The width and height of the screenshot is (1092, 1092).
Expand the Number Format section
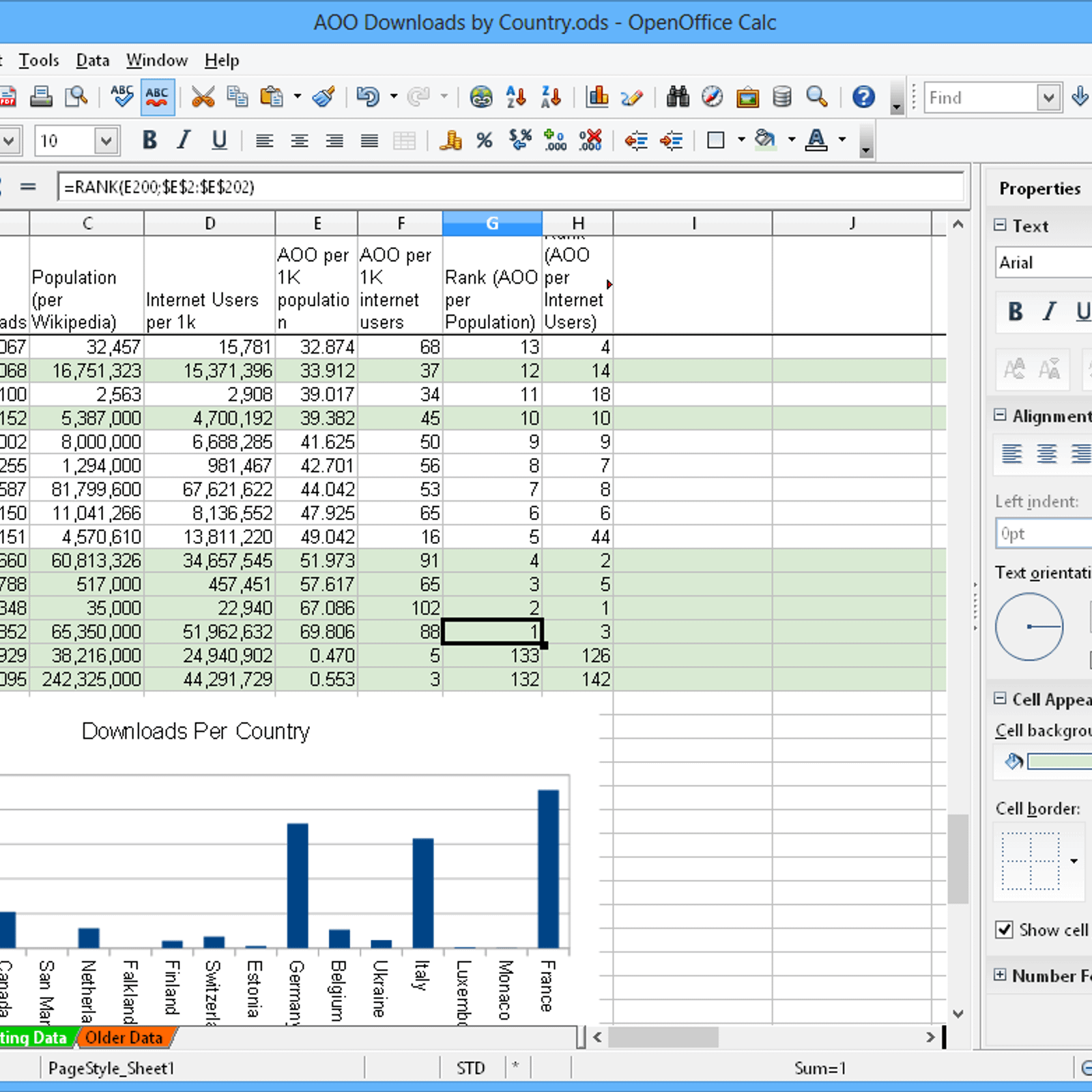[1001, 975]
